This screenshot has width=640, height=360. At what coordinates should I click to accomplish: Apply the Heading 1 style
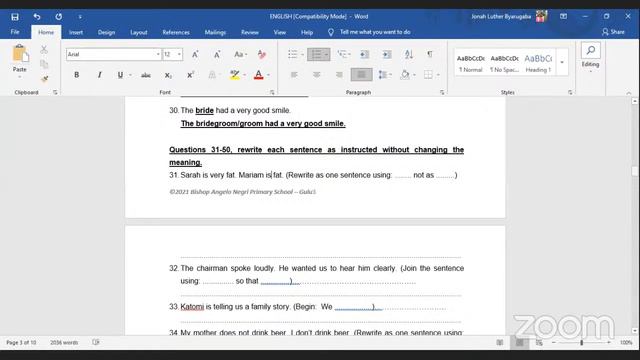(538, 64)
